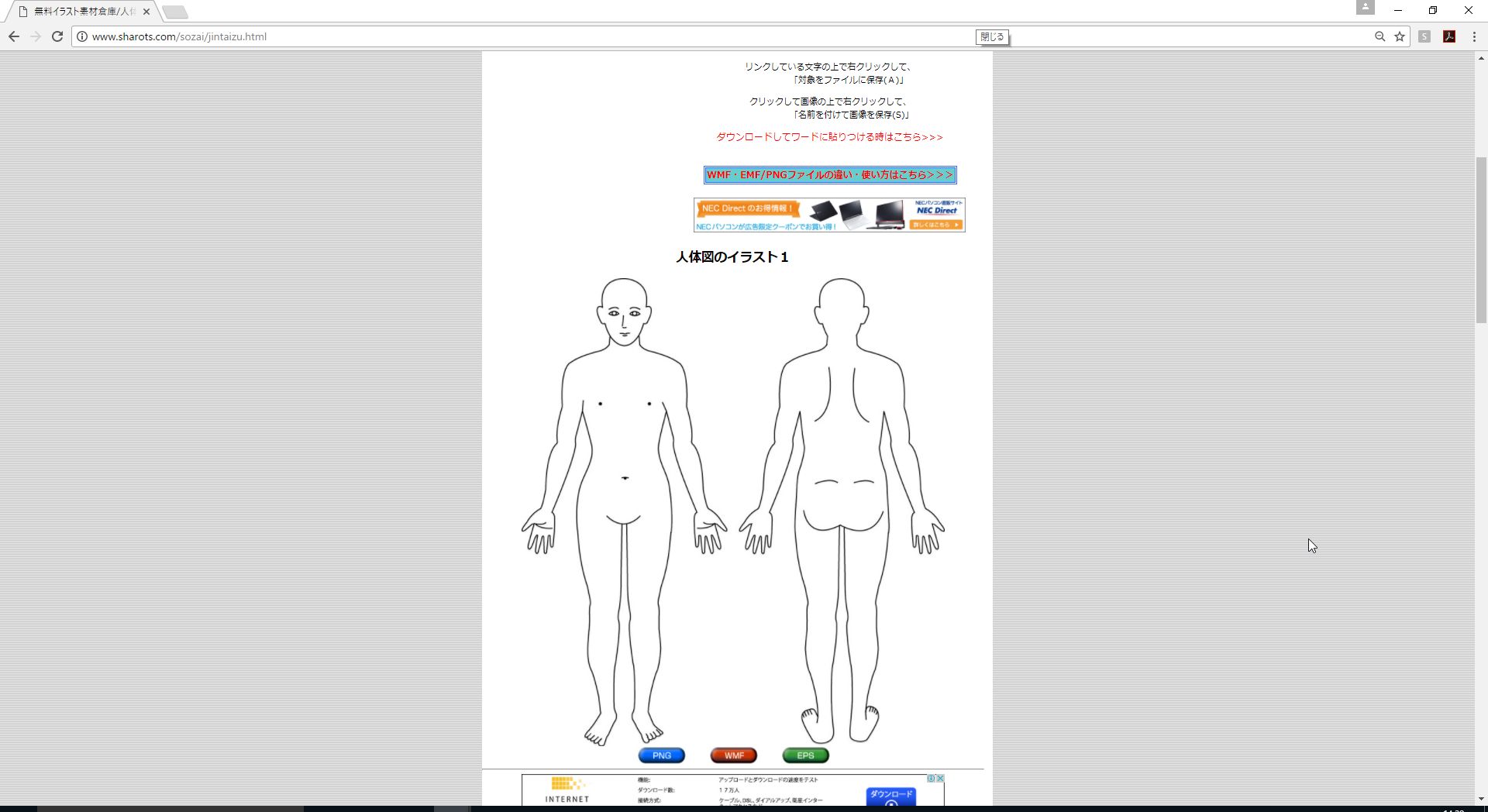Download the illustration as EPS

coord(804,755)
